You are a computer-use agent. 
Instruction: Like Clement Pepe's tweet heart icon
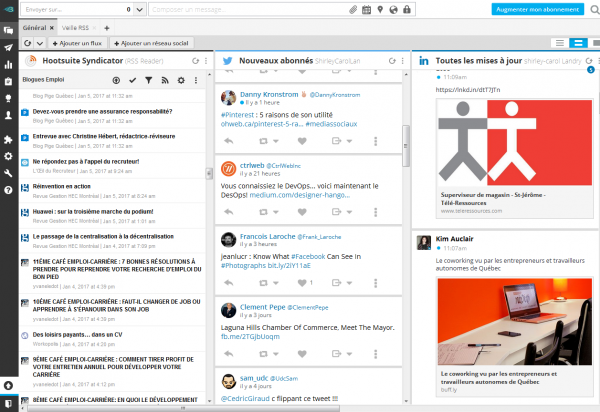(302, 354)
